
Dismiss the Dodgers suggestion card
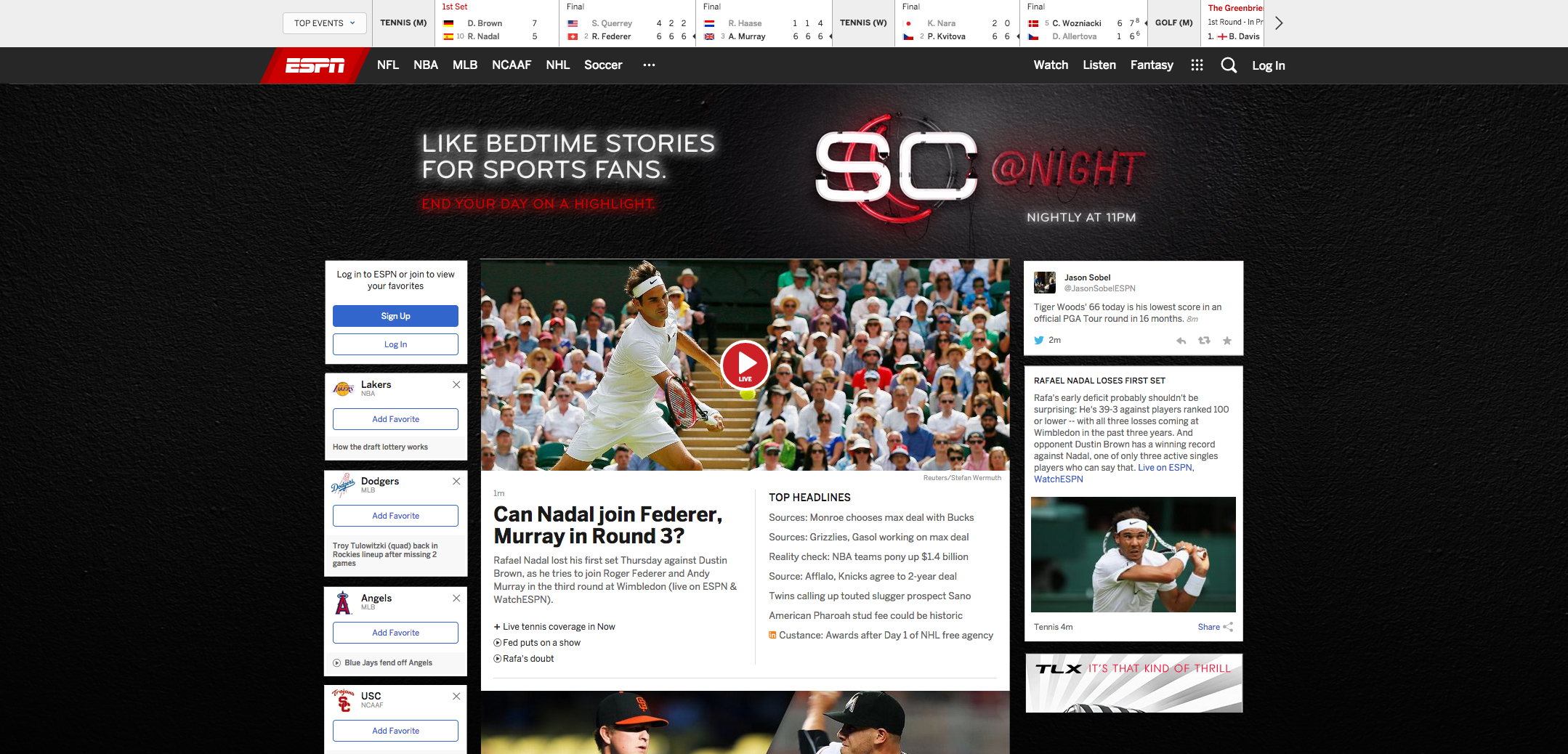coord(456,481)
